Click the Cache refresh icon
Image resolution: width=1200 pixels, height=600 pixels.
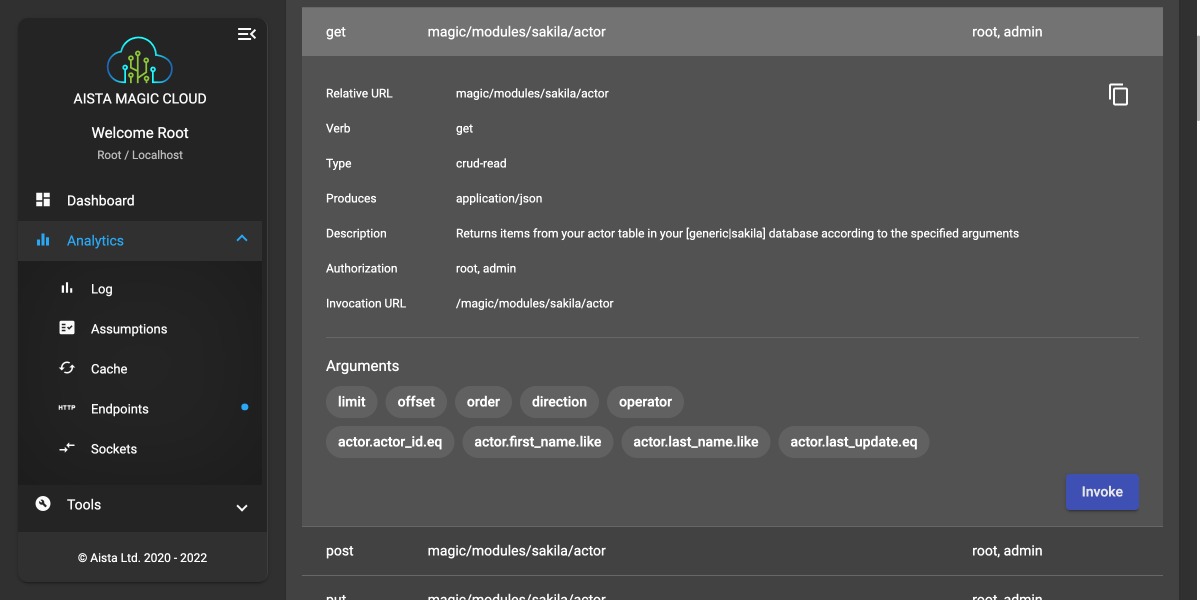click(x=67, y=368)
